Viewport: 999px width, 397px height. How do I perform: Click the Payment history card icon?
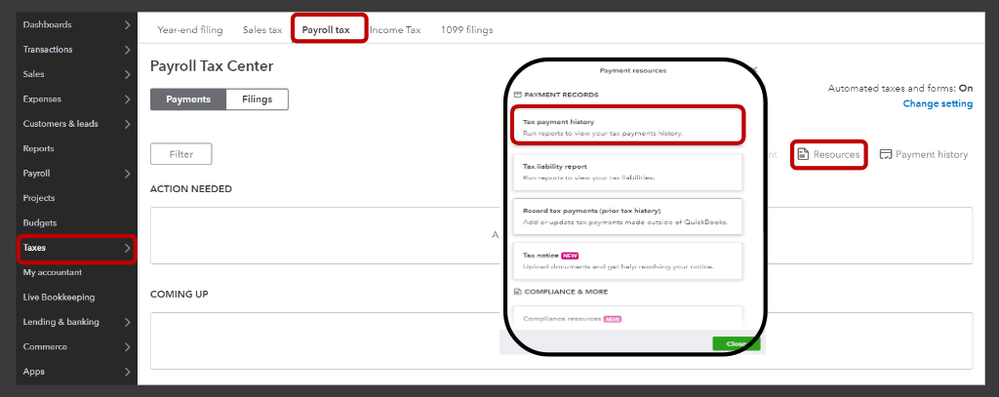885,154
